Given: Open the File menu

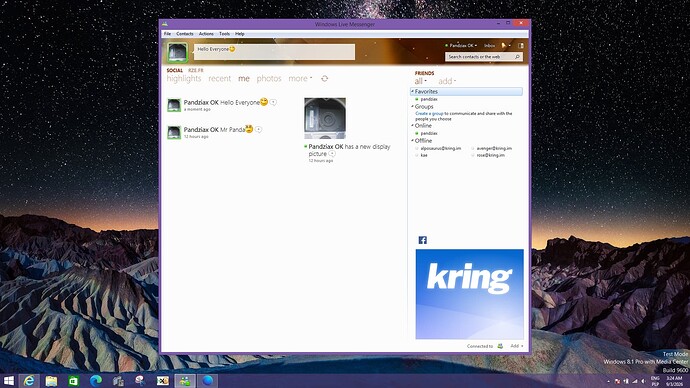Looking at the screenshot, I should 167,34.
